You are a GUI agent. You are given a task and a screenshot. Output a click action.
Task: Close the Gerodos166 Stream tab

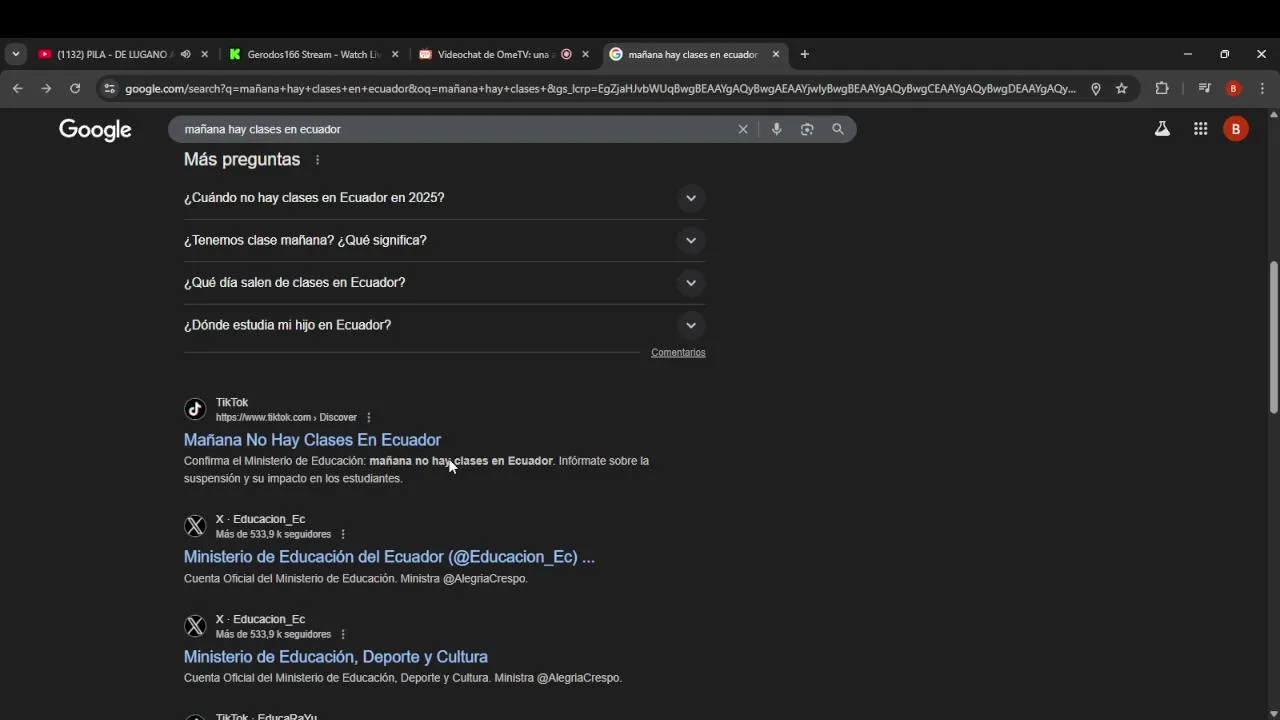click(395, 54)
